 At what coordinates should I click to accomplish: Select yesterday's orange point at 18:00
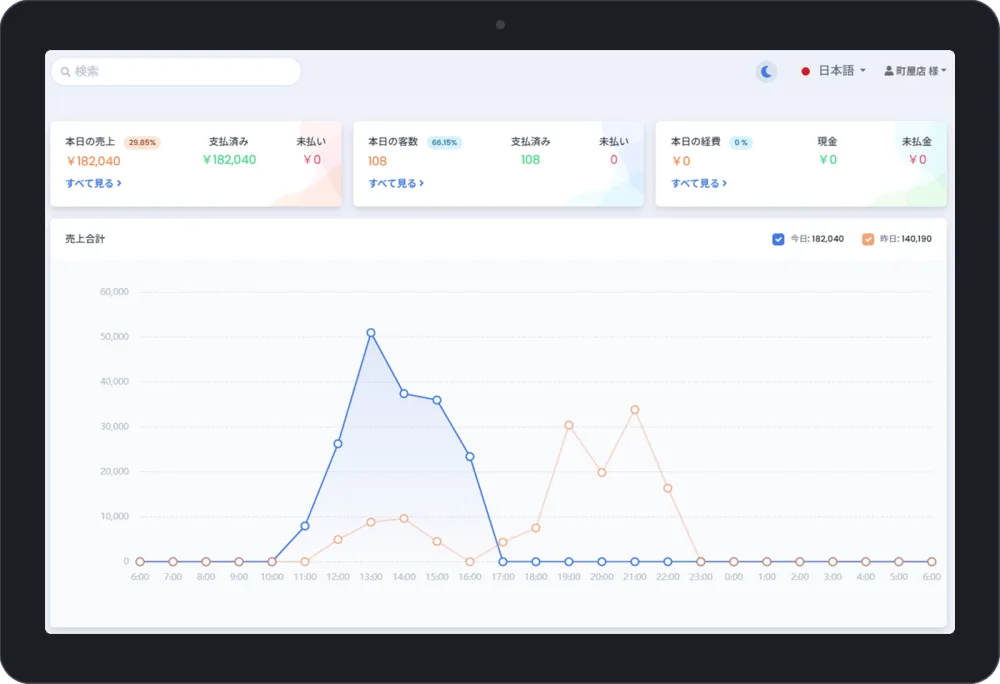pos(536,528)
